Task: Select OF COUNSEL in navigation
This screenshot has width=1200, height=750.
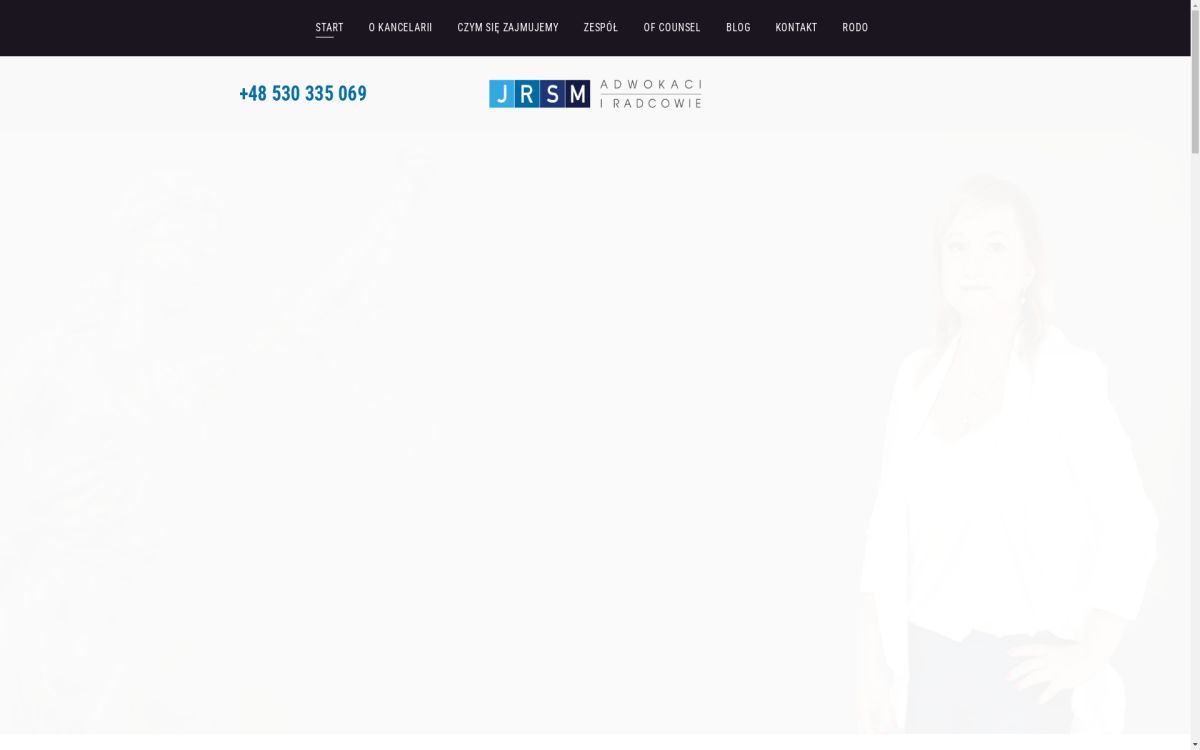Action: (671, 27)
